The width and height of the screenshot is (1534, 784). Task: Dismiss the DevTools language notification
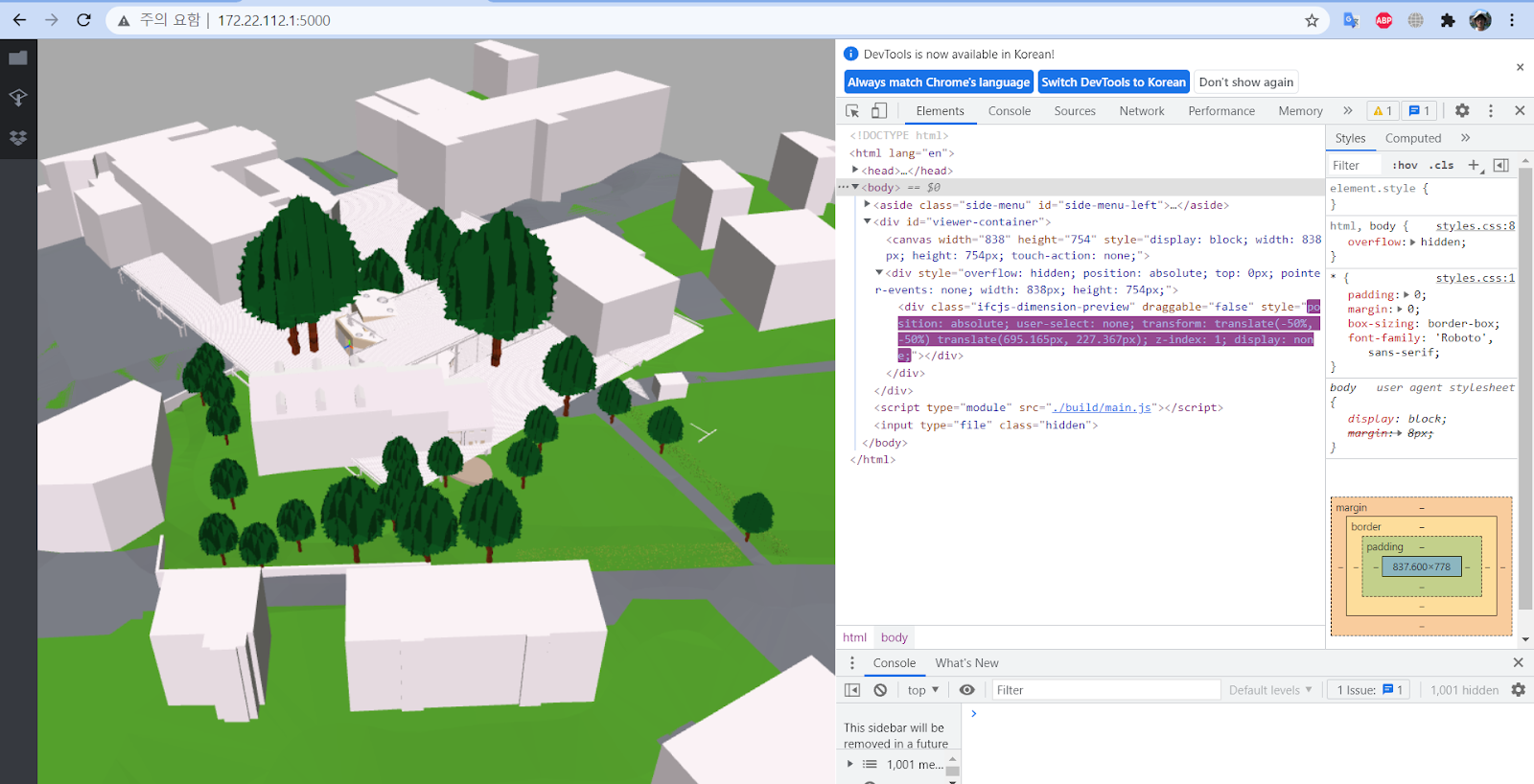pyautogui.click(x=1520, y=67)
